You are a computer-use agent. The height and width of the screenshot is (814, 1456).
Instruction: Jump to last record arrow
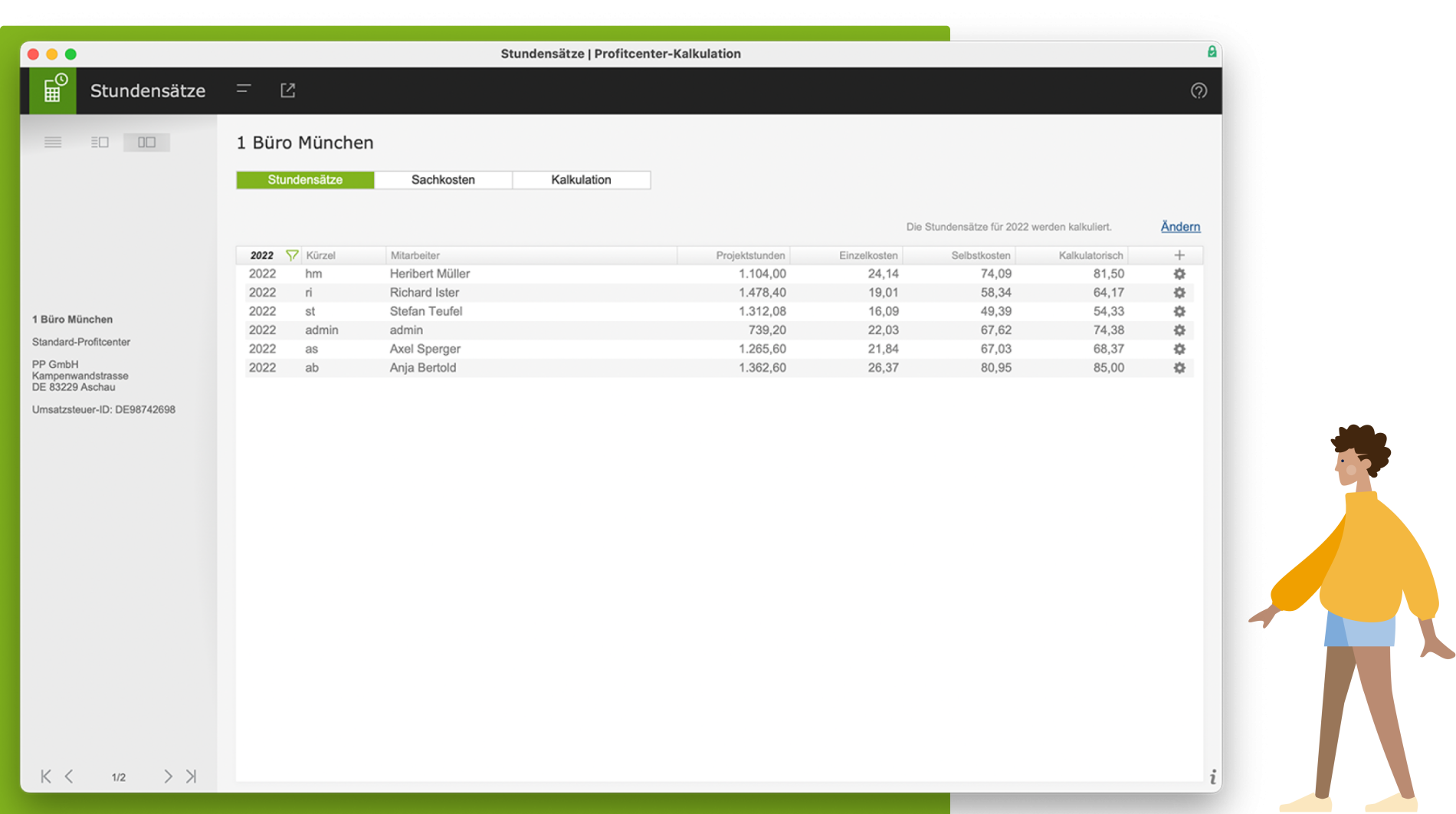tap(191, 776)
